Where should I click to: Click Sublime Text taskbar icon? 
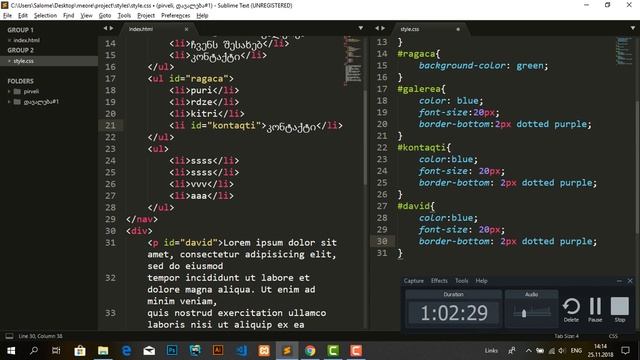click(x=287, y=351)
